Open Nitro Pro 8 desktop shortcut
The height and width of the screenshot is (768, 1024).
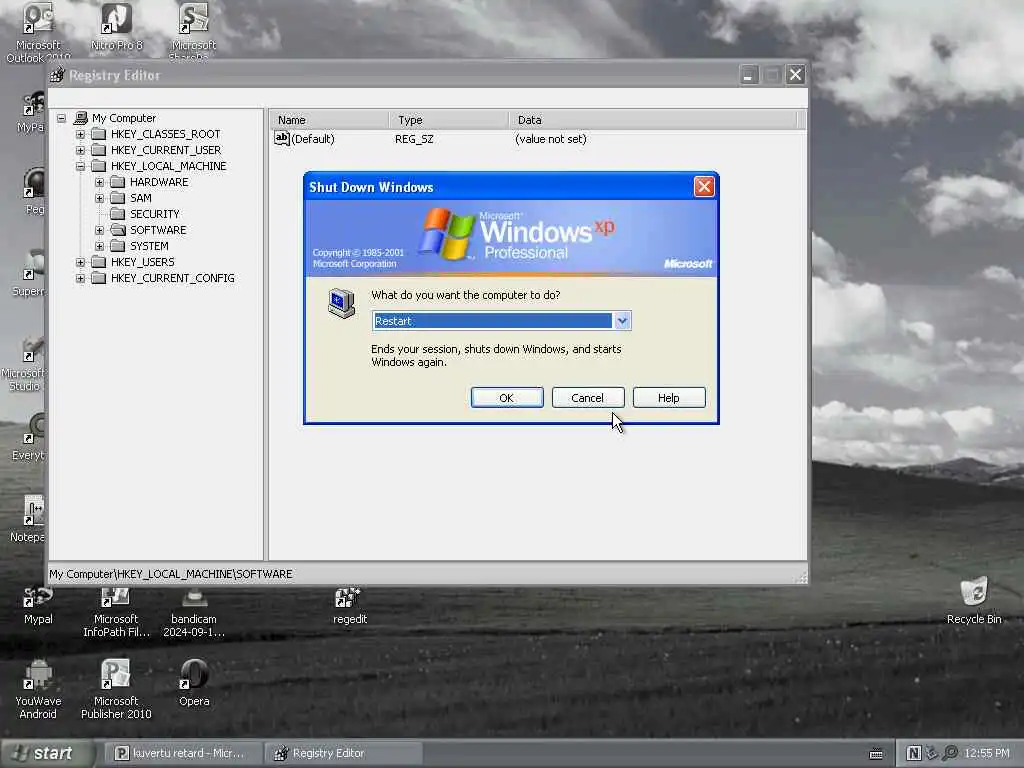(116, 27)
